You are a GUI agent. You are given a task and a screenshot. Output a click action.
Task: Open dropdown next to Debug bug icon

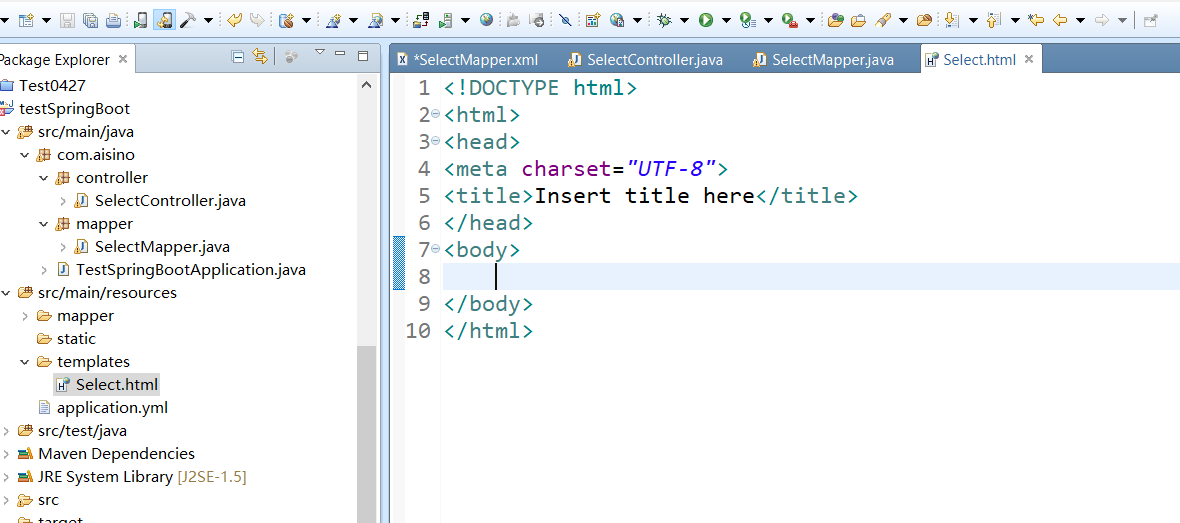(x=684, y=20)
